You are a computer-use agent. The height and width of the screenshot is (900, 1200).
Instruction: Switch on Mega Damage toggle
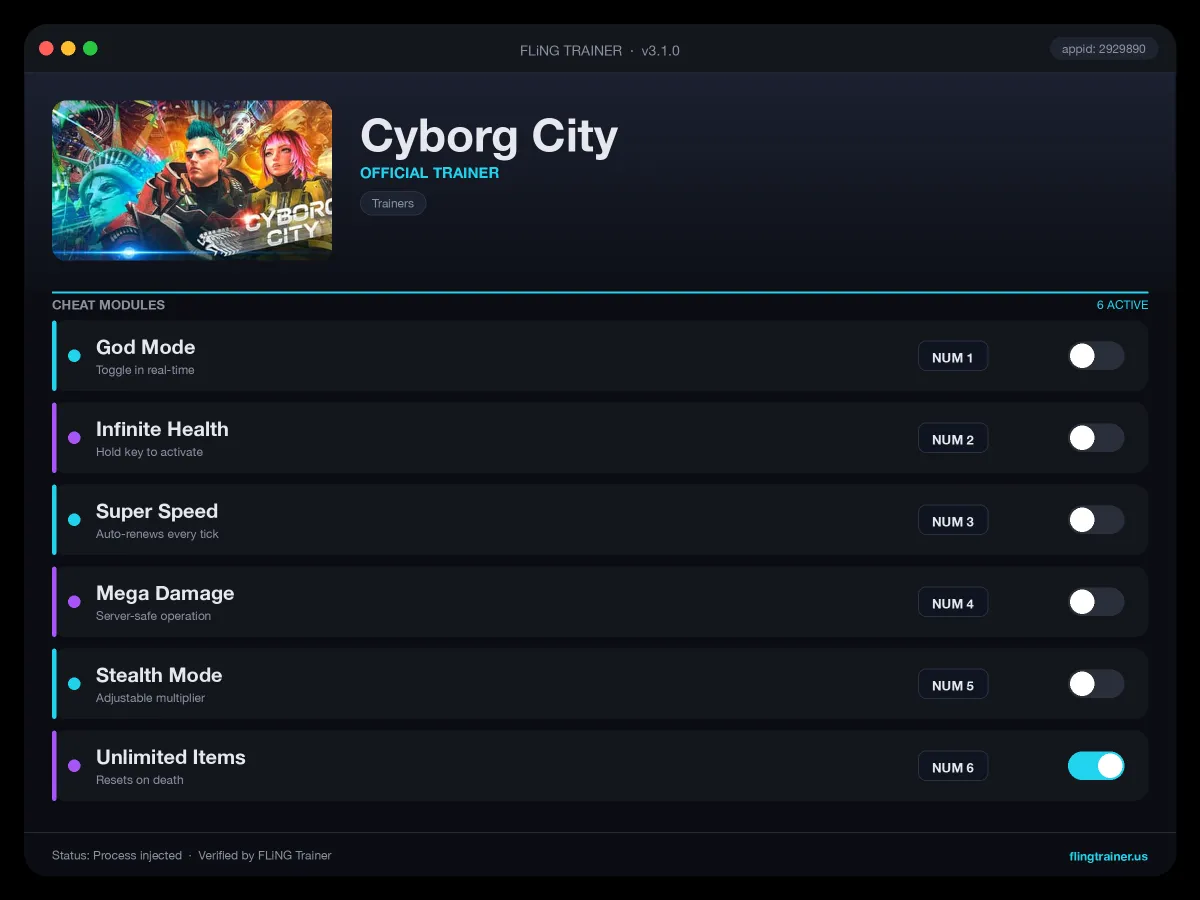click(x=1096, y=602)
